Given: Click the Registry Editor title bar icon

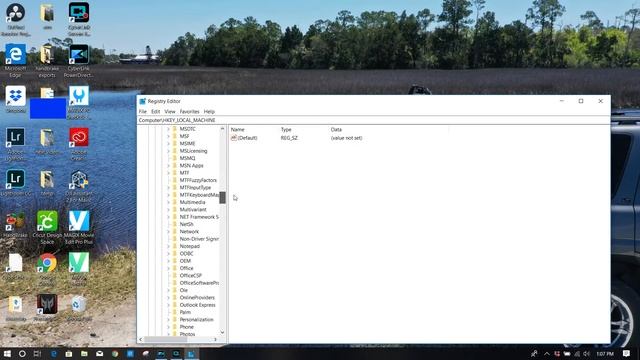Looking at the screenshot, I should (142, 101).
